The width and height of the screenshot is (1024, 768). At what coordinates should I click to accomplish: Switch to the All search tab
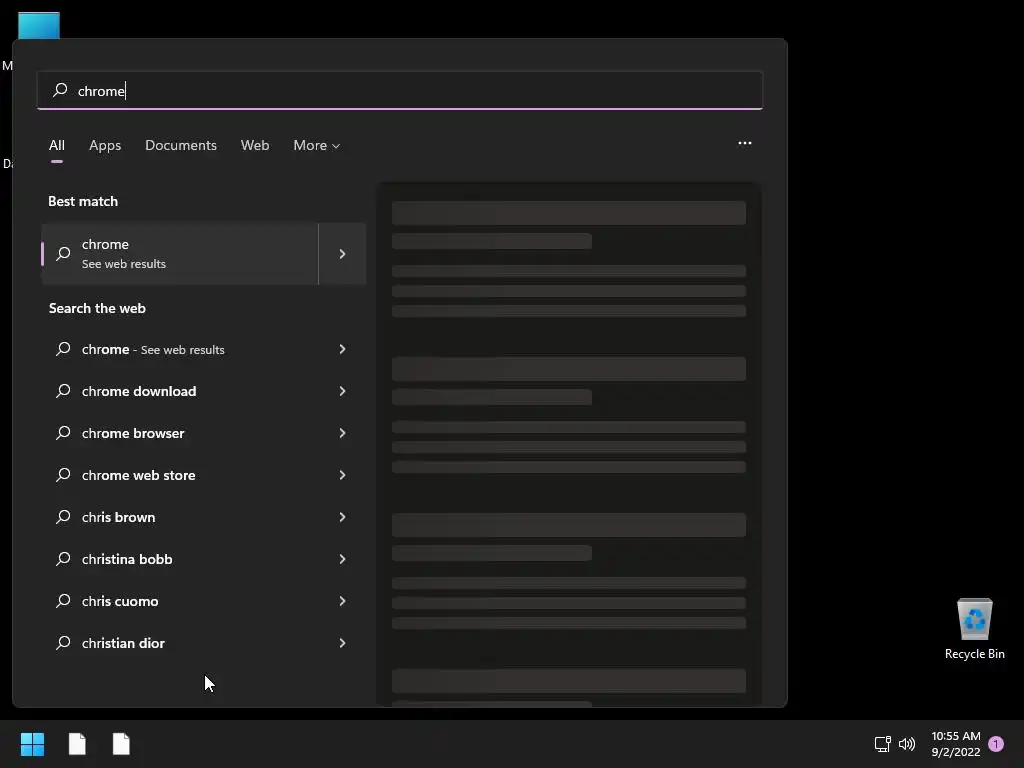(x=57, y=146)
